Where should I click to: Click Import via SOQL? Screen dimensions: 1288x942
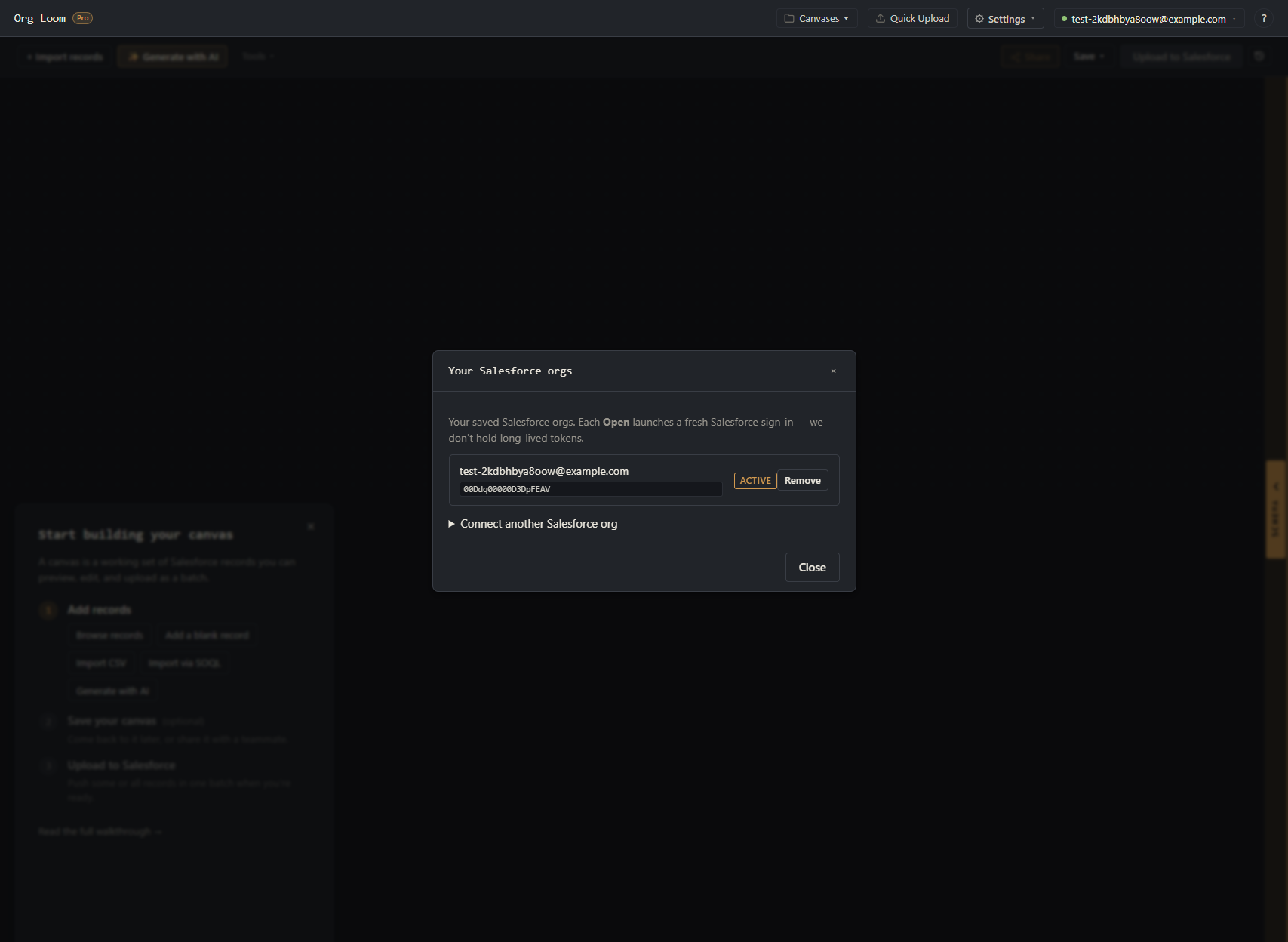[184, 663]
